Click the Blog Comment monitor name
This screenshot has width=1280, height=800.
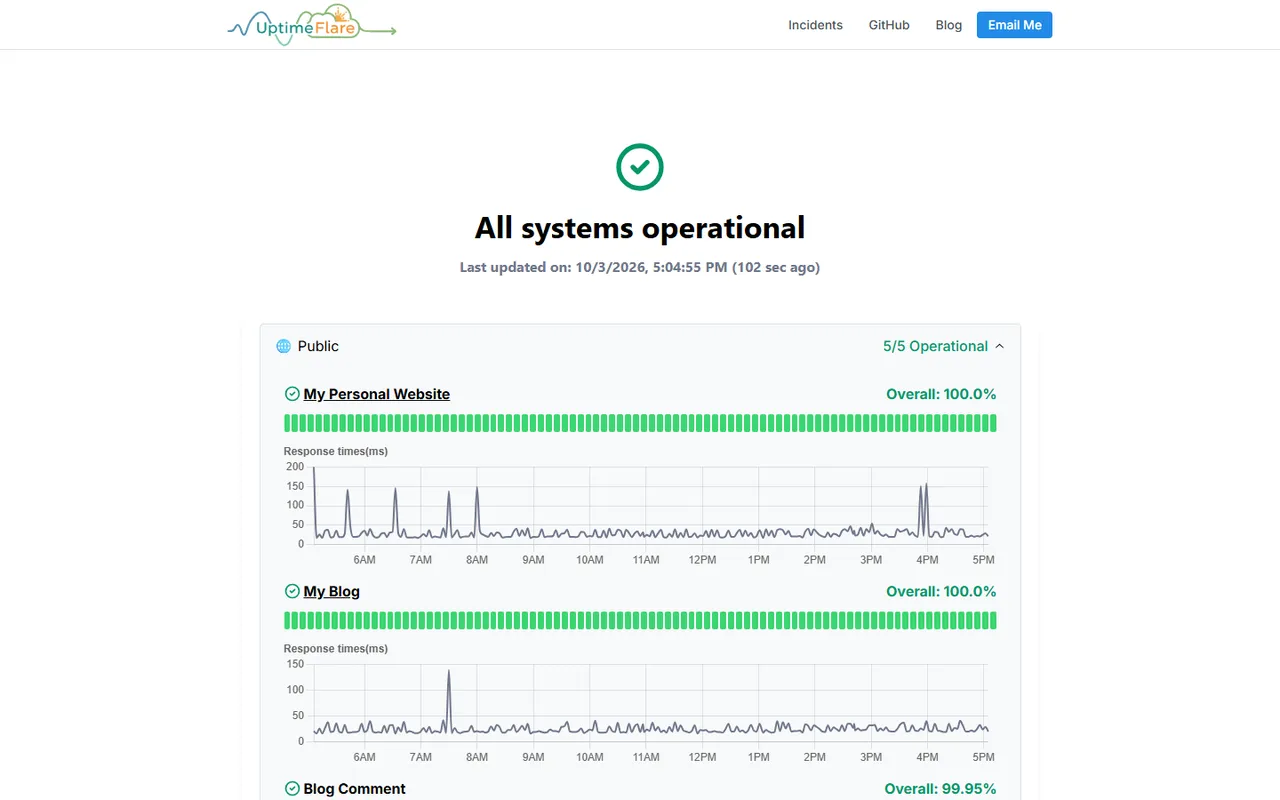tap(355, 789)
